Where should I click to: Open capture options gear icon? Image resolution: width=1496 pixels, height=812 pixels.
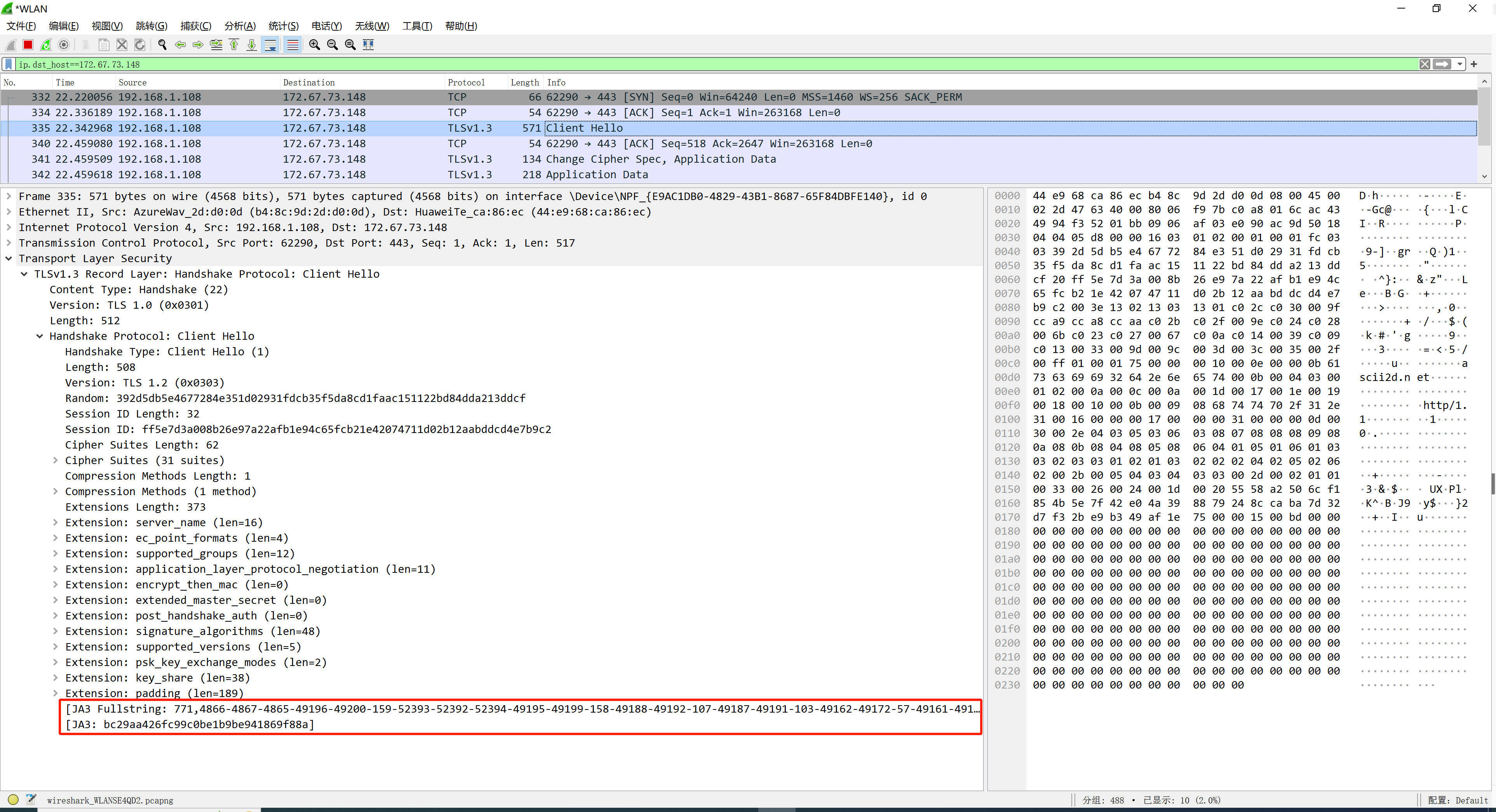tap(64, 45)
